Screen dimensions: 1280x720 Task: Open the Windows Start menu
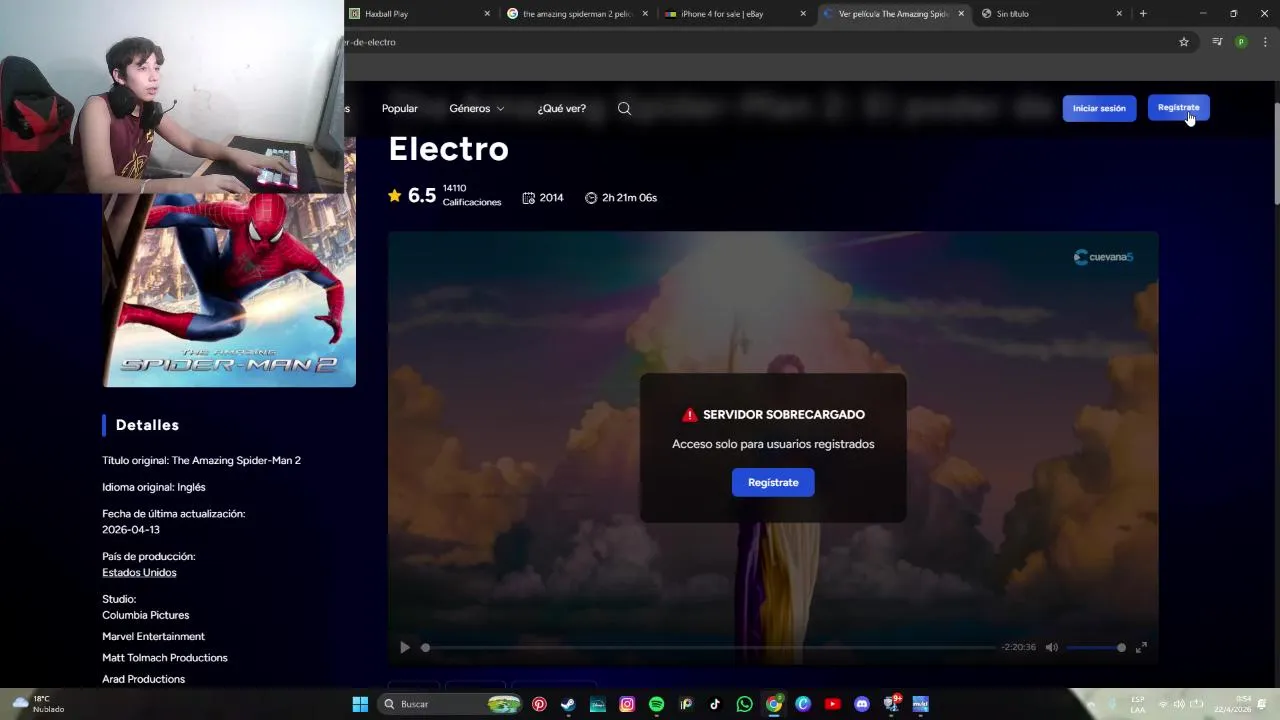point(360,704)
